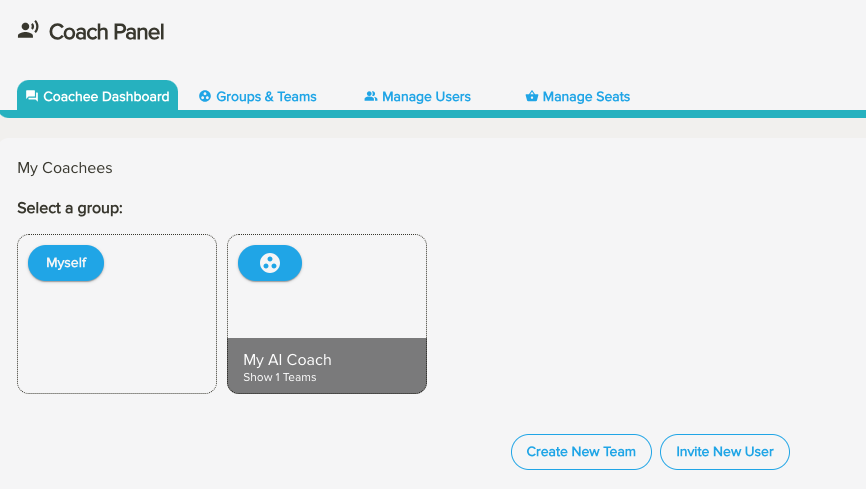Viewport: 866px width, 489px height.
Task: Click the My AI Coach group title
Action: [x=287, y=360]
